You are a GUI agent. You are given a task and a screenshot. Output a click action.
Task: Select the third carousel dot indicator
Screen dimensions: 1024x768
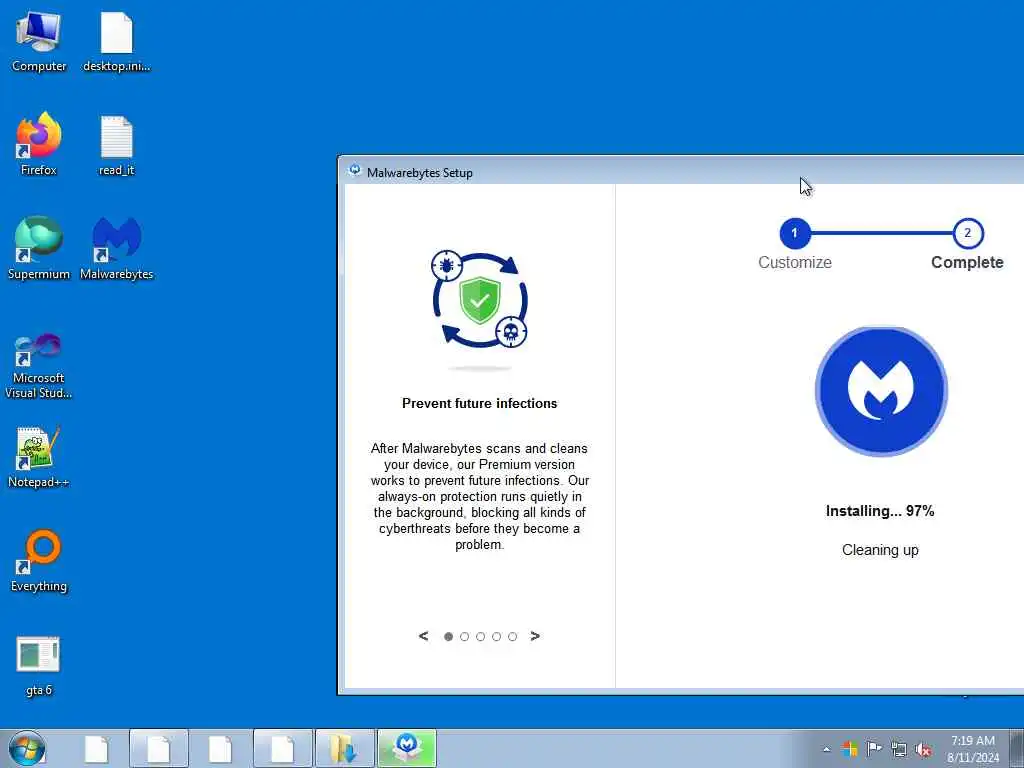pos(481,637)
